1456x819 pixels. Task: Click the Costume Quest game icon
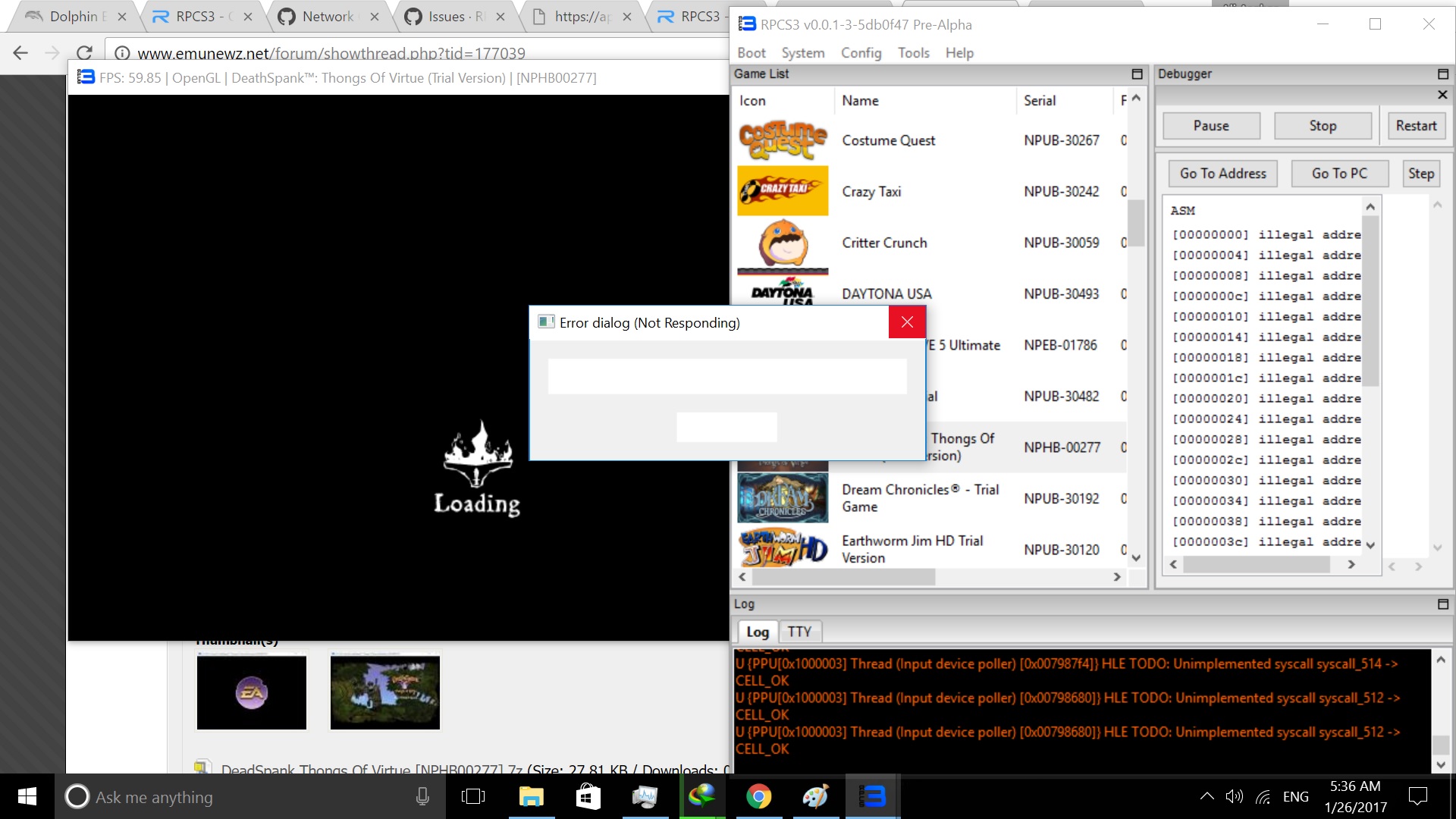[783, 140]
